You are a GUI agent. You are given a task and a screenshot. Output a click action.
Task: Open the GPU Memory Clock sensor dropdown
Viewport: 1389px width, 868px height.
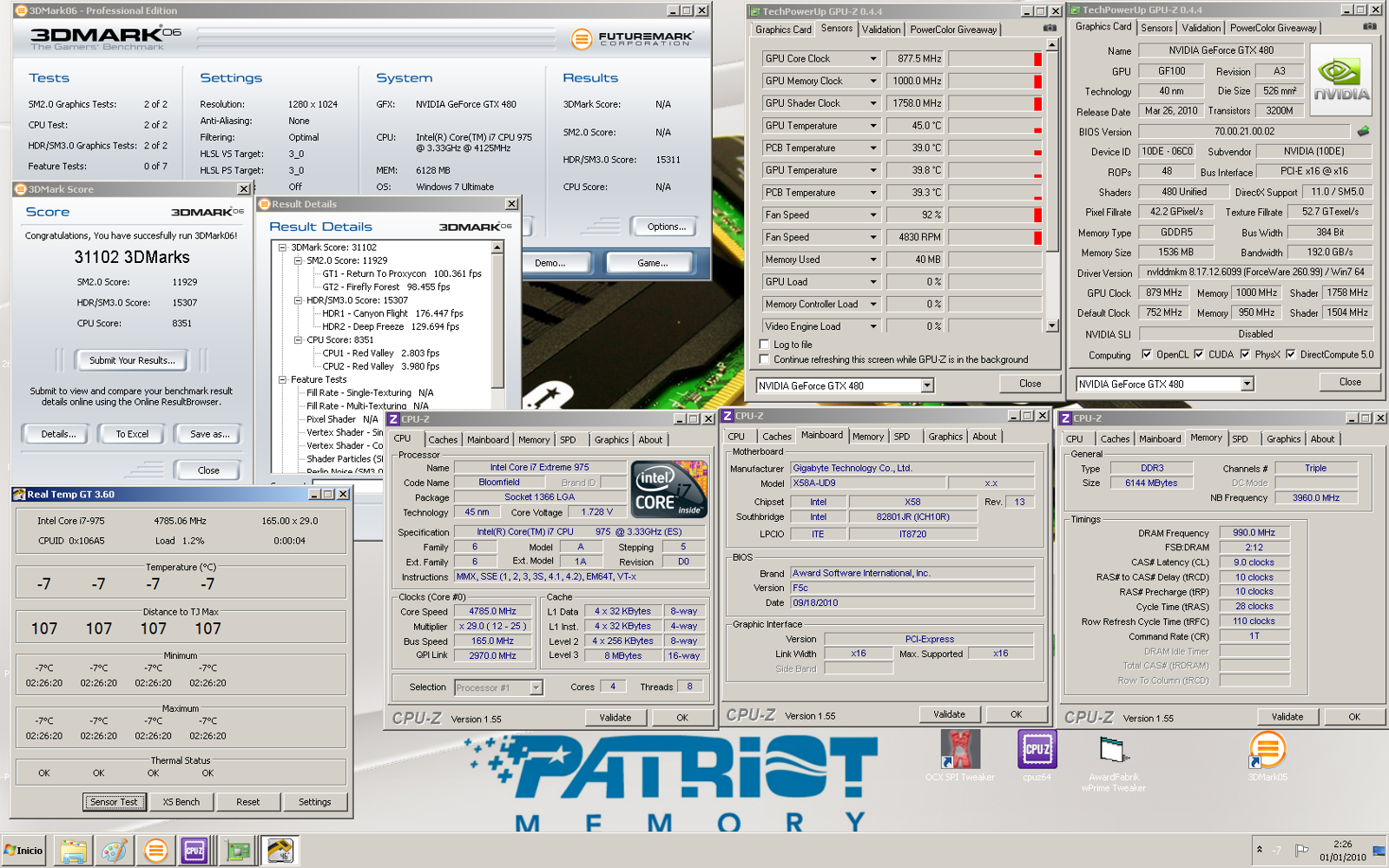point(873,82)
